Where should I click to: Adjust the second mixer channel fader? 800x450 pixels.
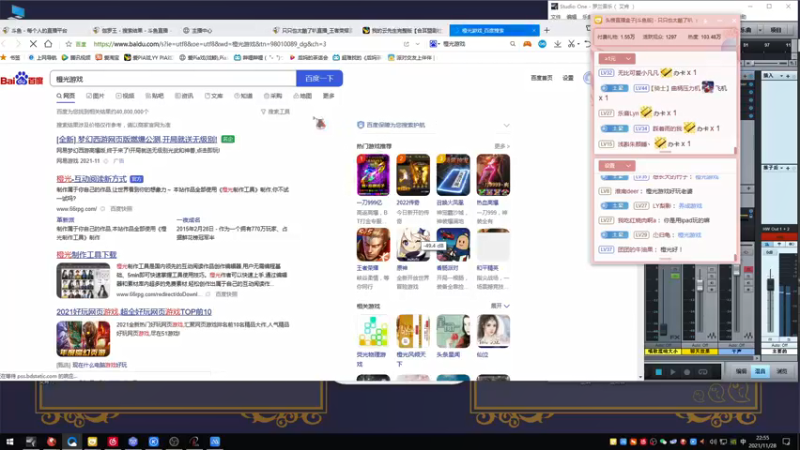click(700, 285)
